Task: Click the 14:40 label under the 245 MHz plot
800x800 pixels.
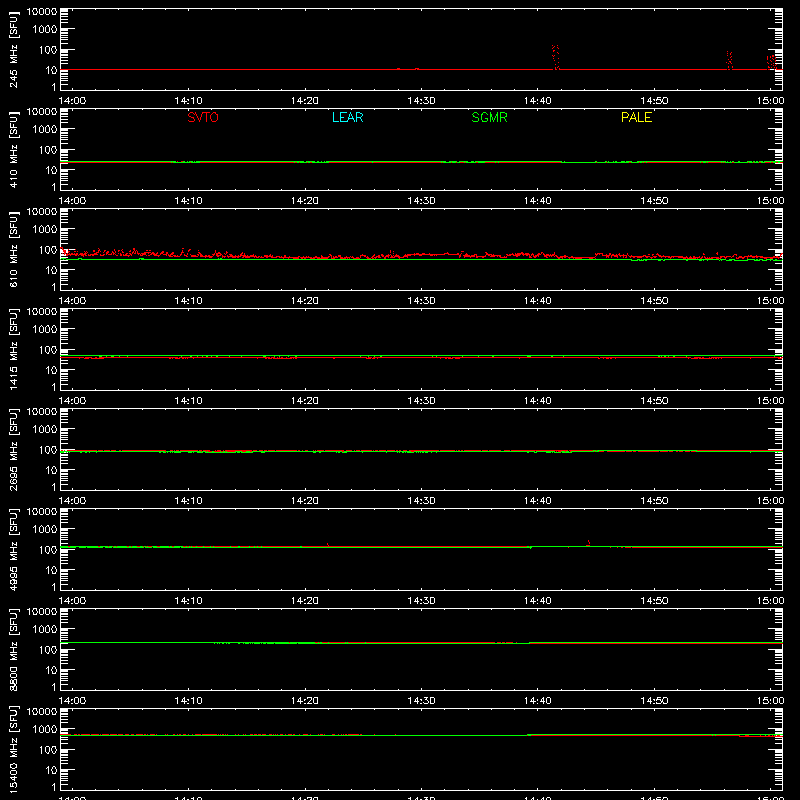Action: [x=537, y=101]
